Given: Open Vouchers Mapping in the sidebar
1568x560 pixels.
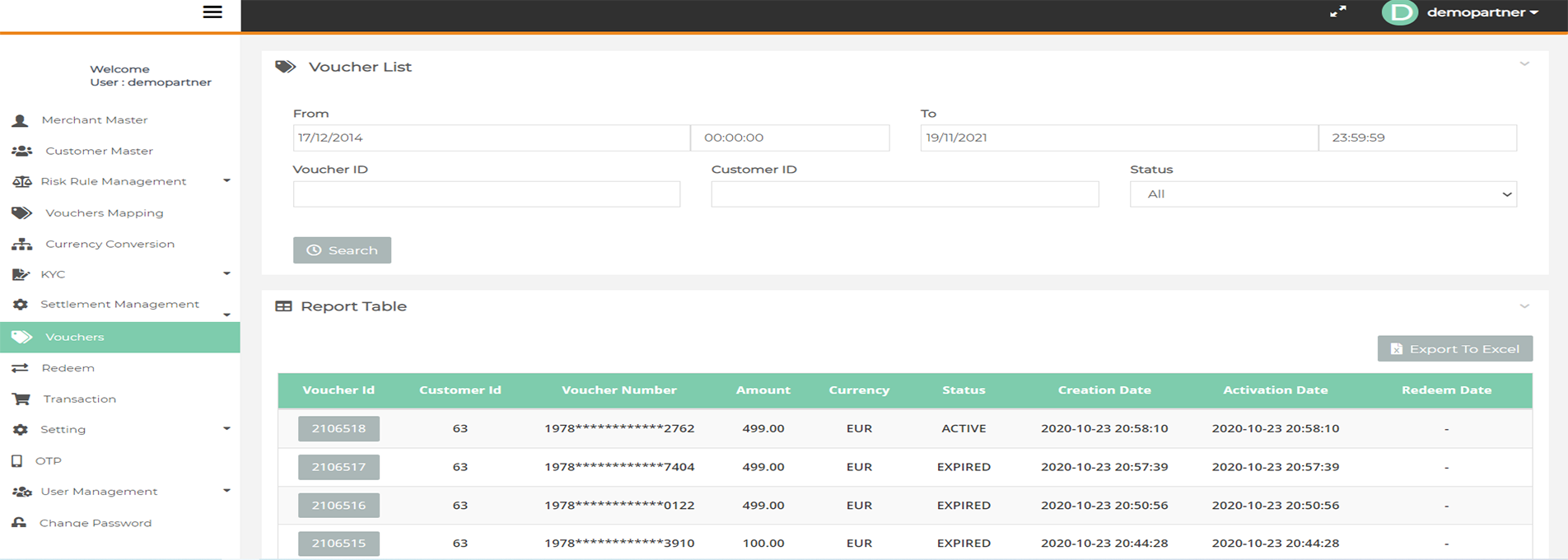Looking at the screenshot, I should [104, 213].
